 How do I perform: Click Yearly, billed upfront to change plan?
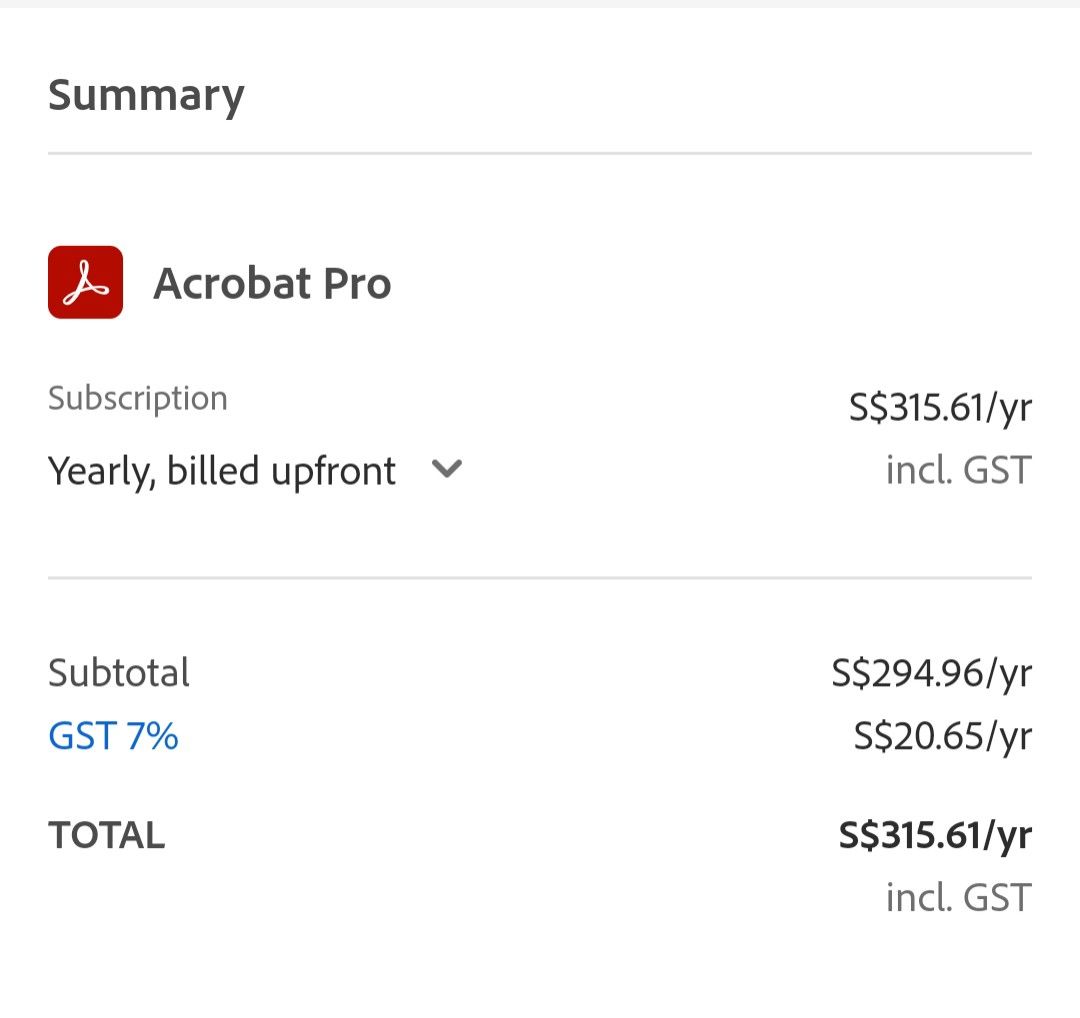[x=222, y=469]
